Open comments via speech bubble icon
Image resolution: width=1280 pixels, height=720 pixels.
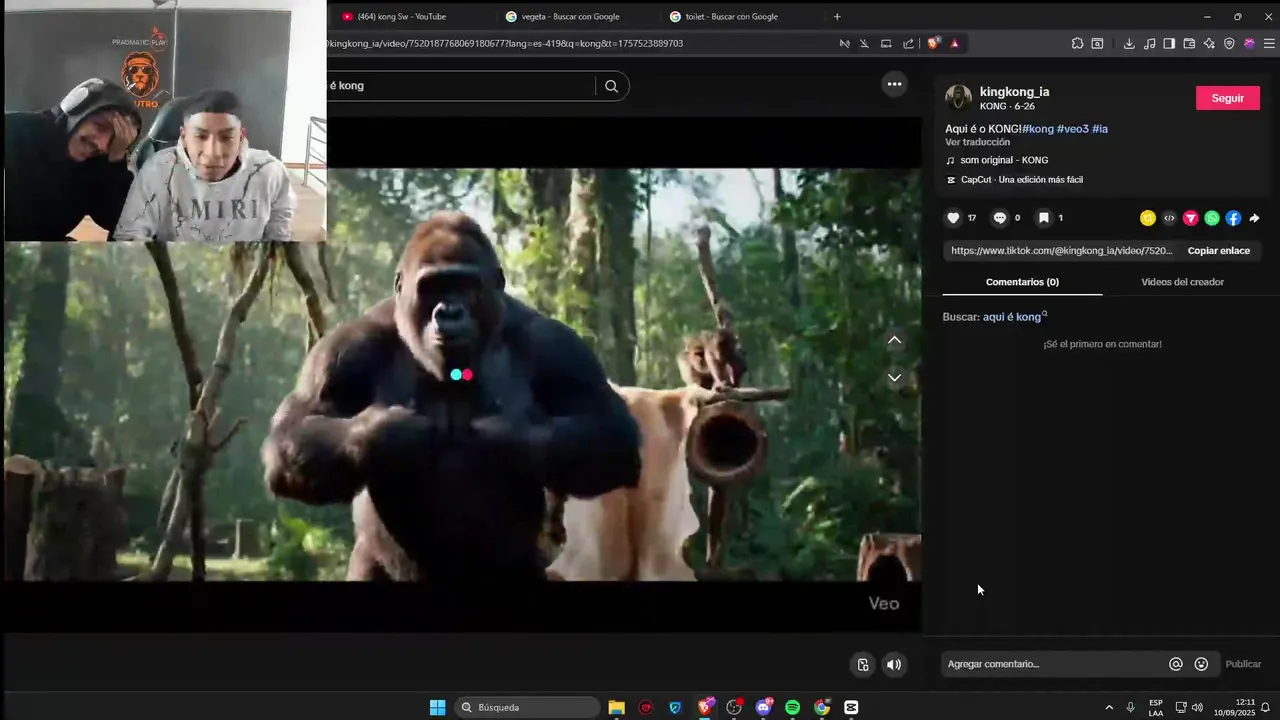pyautogui.click(x=999, y=218)
